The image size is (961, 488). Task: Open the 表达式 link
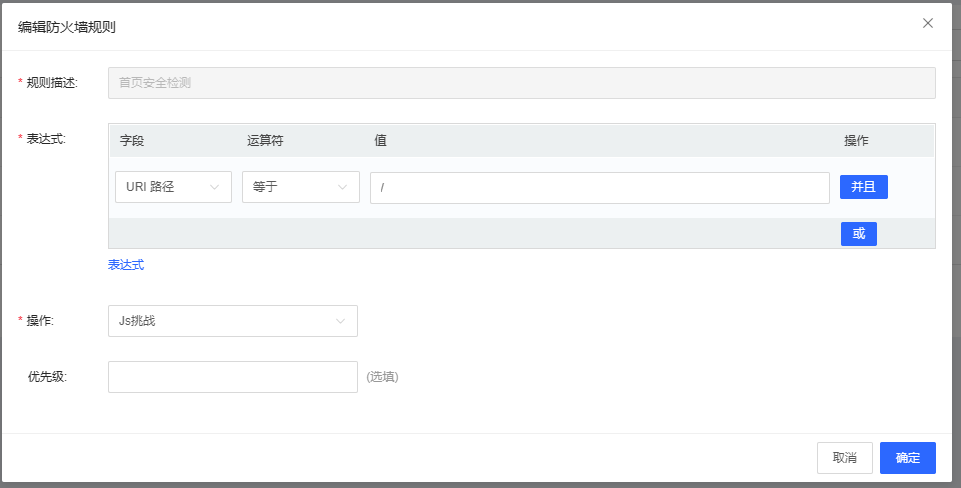point(126,265)
